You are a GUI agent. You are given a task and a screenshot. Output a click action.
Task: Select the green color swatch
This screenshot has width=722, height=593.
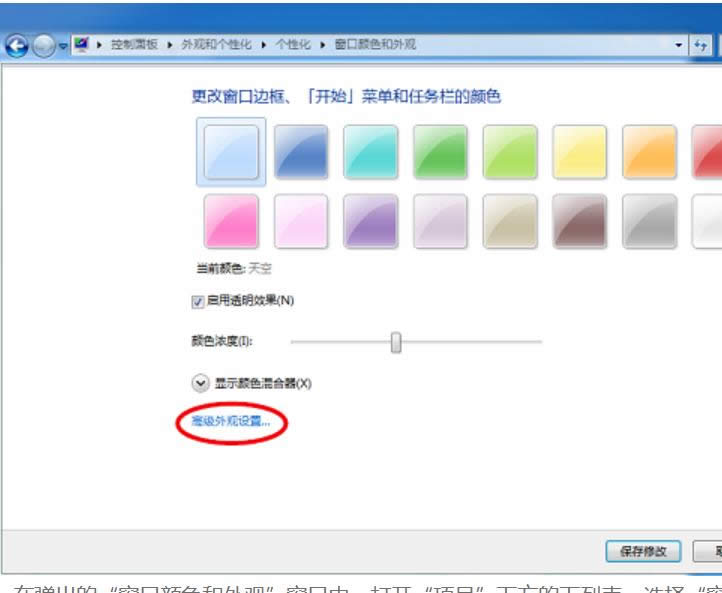click(x=440, y=152)
